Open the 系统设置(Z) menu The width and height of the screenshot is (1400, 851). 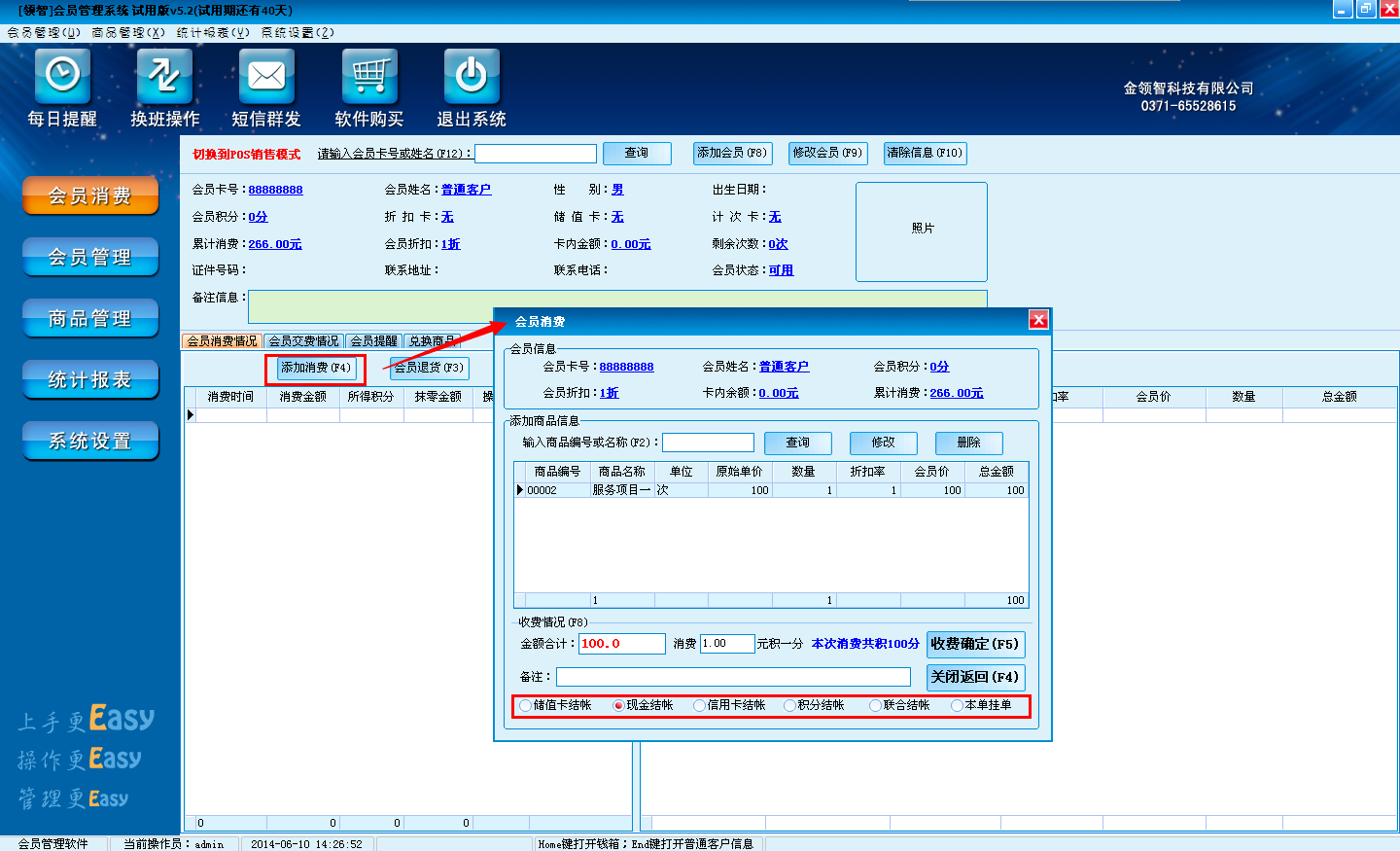click(x=297, y=32)
